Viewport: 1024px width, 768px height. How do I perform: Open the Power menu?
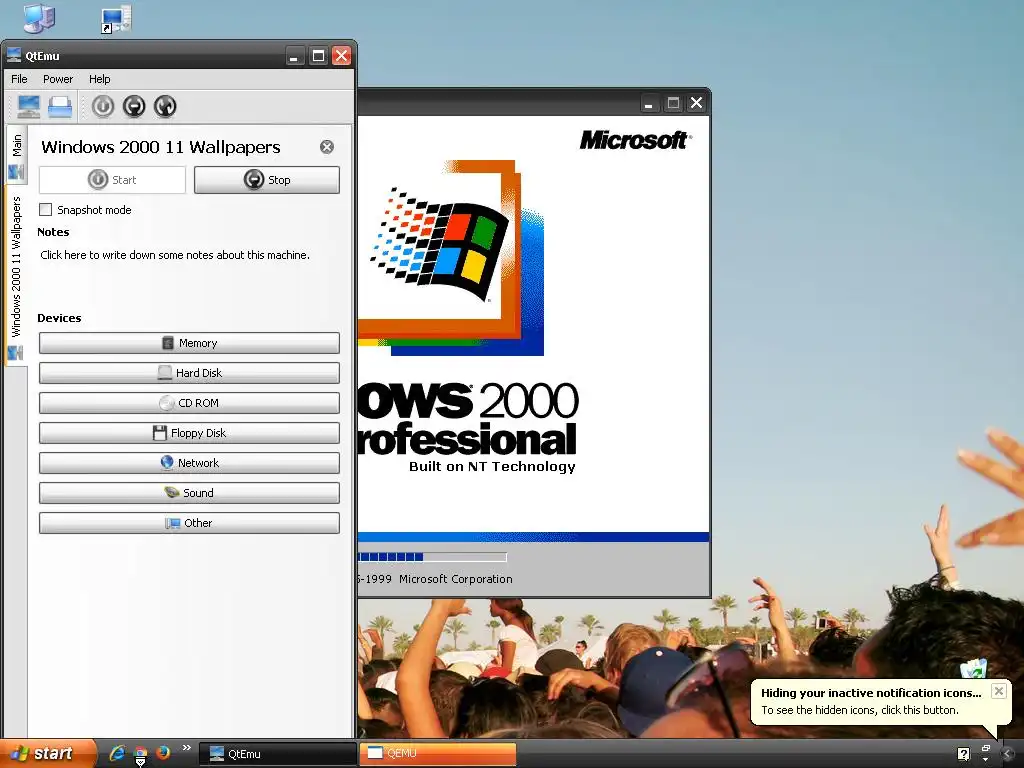[57, 79]
